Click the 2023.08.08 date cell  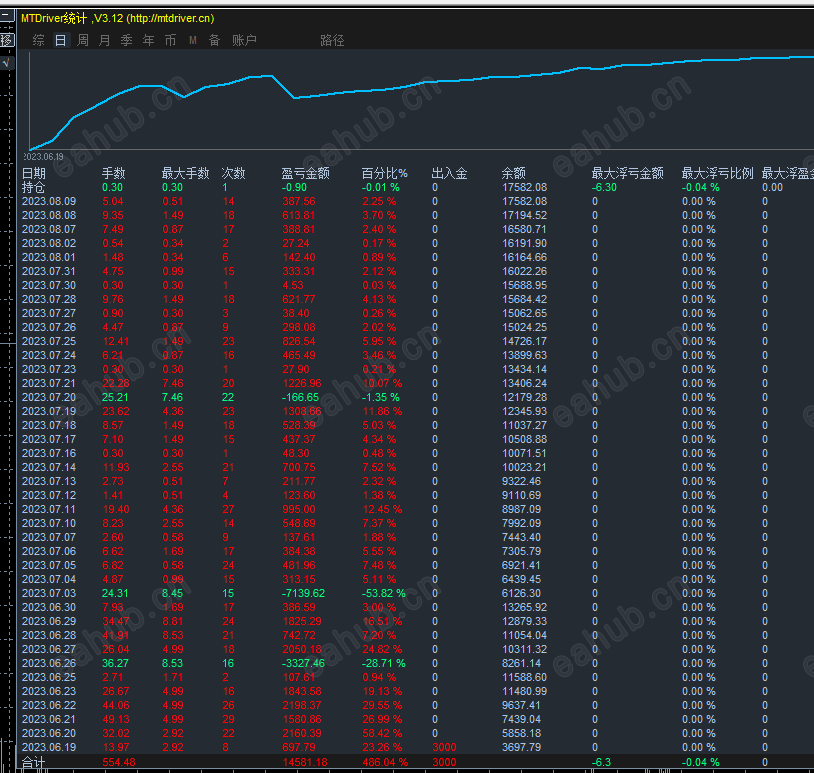[49, 215]
